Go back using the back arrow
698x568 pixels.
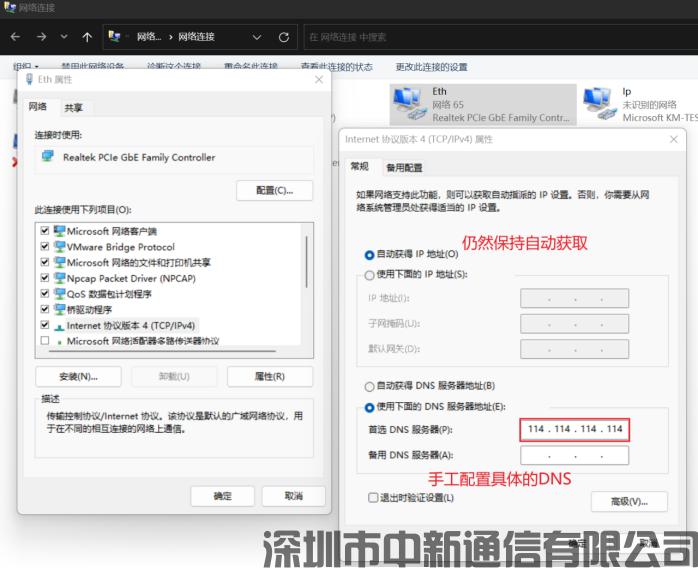click(15, 37)
